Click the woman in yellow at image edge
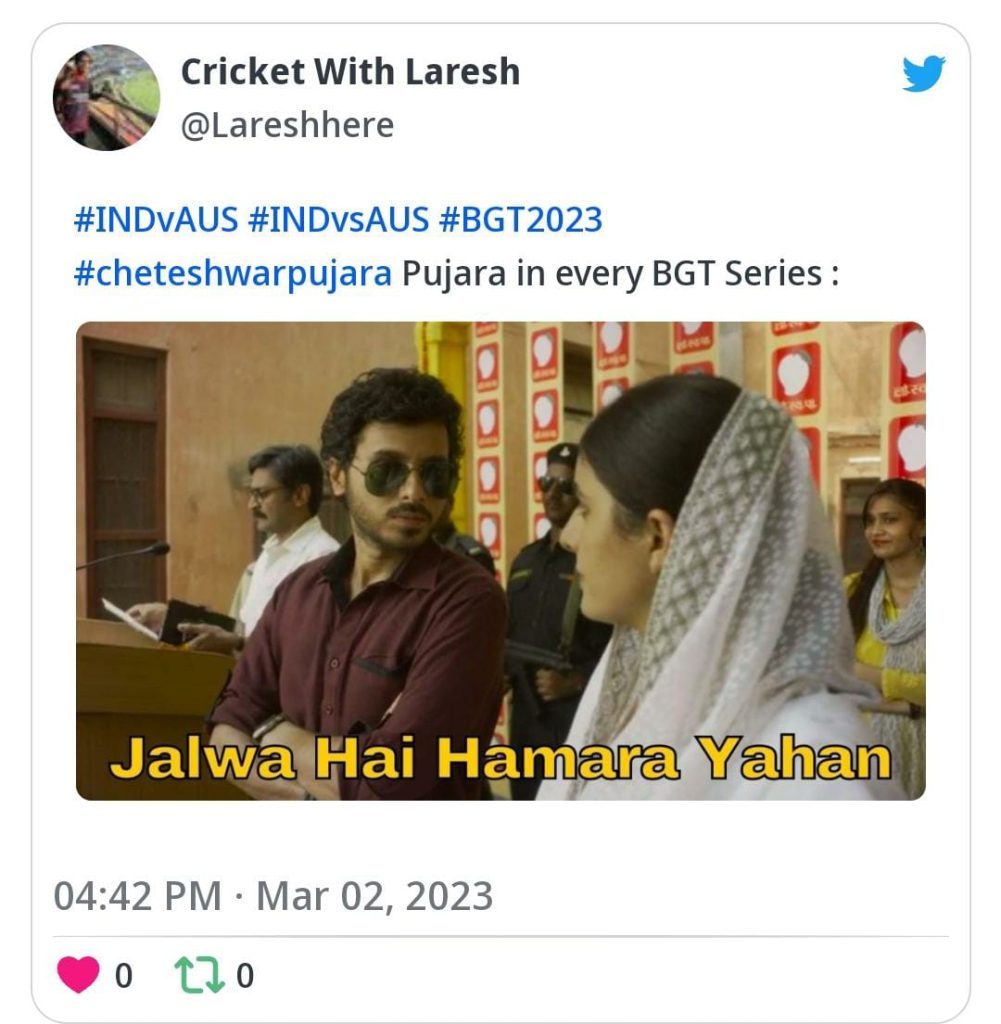This screenshot has height=1024, width=1001. point(889,620)
